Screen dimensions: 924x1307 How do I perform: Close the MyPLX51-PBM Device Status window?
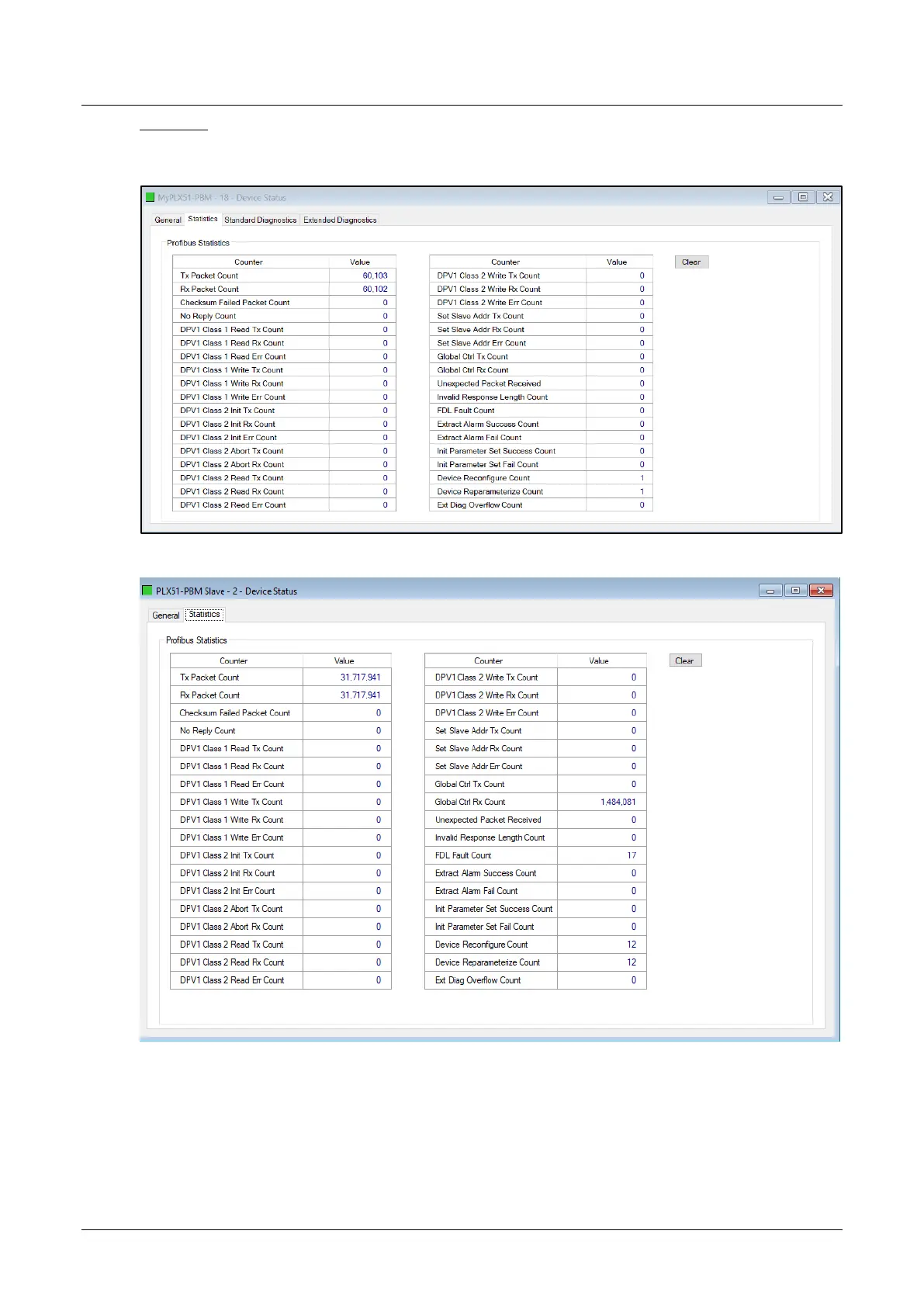[x=828, y=197]
